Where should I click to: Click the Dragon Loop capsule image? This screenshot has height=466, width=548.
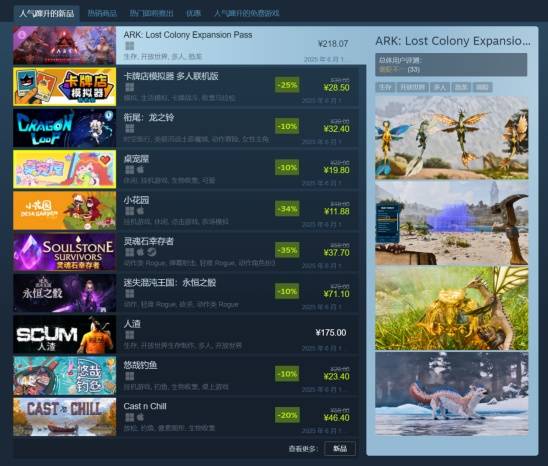(x=64, y=128)
